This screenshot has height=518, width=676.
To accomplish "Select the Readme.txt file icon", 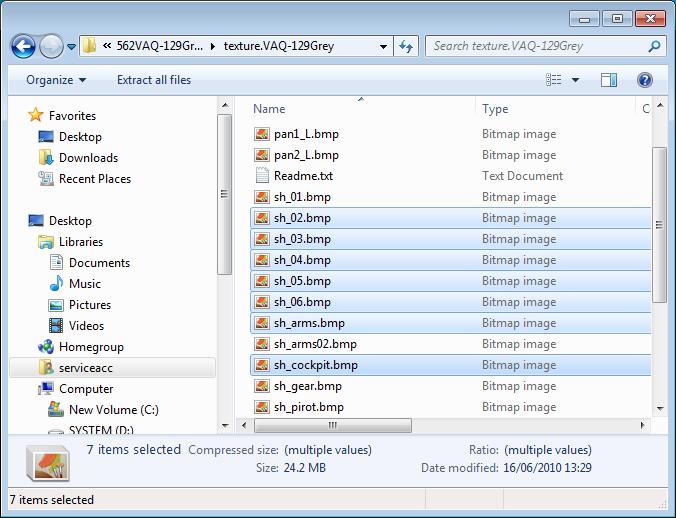I will pos(261,176).
